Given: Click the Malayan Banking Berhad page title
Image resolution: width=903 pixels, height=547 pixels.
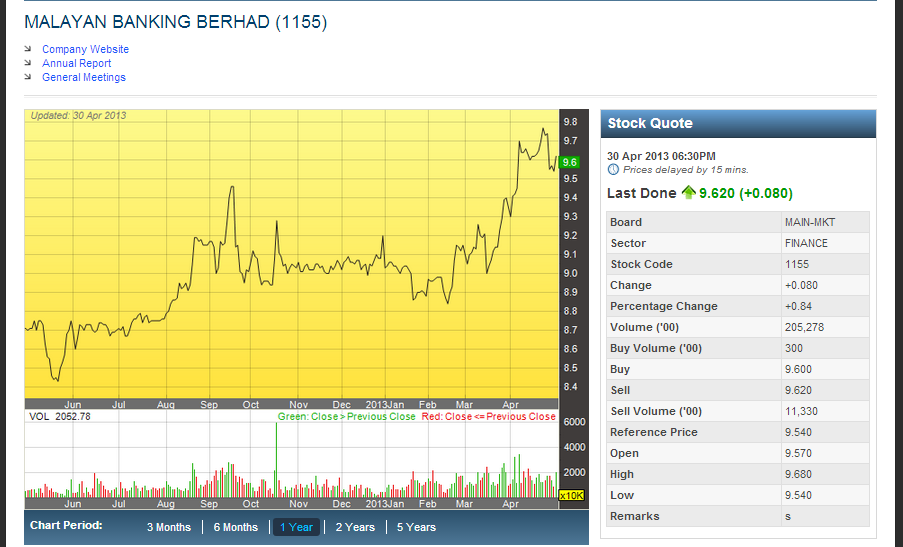Looking at the screenshot, I should (175, 21).
